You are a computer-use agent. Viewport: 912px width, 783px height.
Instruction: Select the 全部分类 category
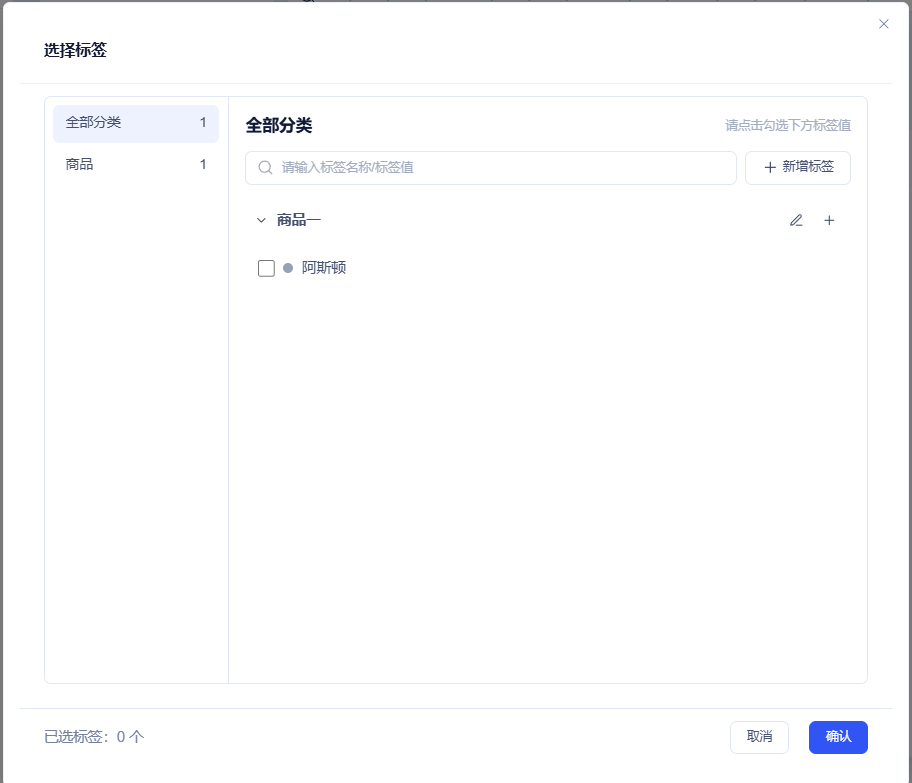tap(136, 123)
